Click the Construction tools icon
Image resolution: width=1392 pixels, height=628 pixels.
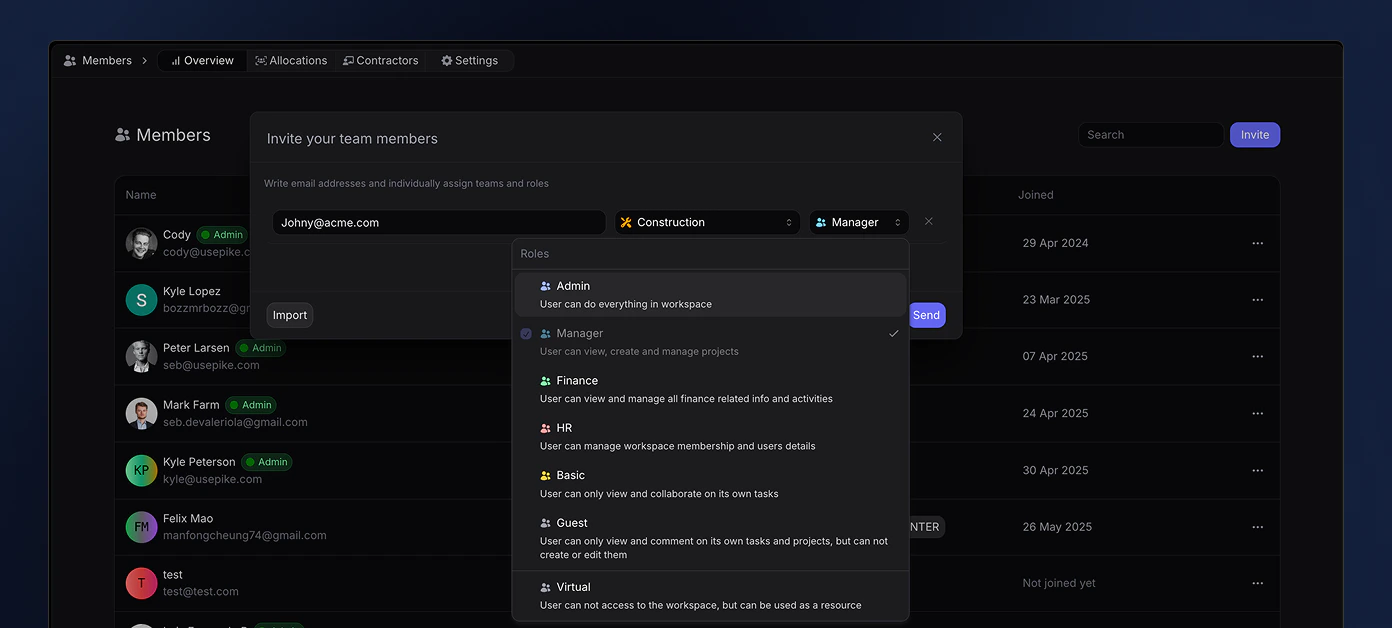[x=626, y=222]
